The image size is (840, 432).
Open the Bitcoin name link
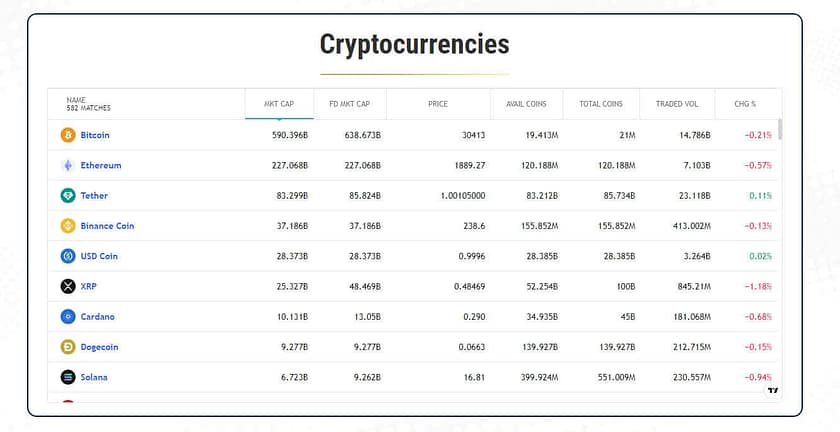click(x=95, y=135)
